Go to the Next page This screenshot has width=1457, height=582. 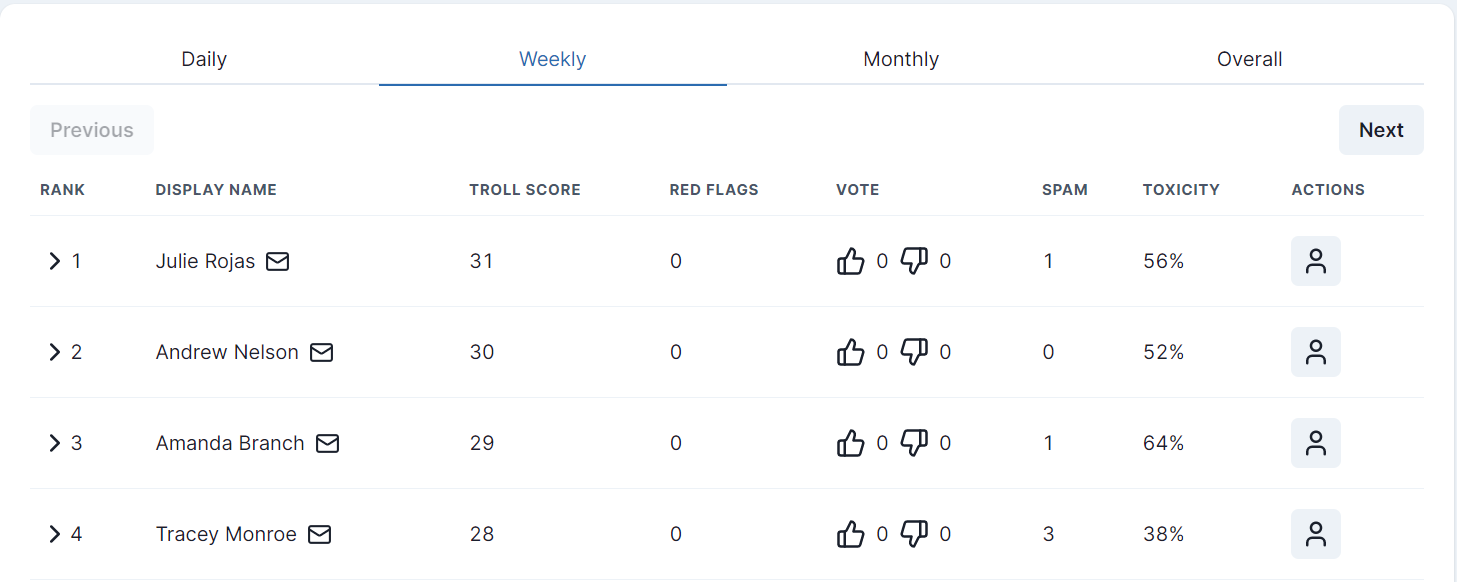pos(1381,130)
